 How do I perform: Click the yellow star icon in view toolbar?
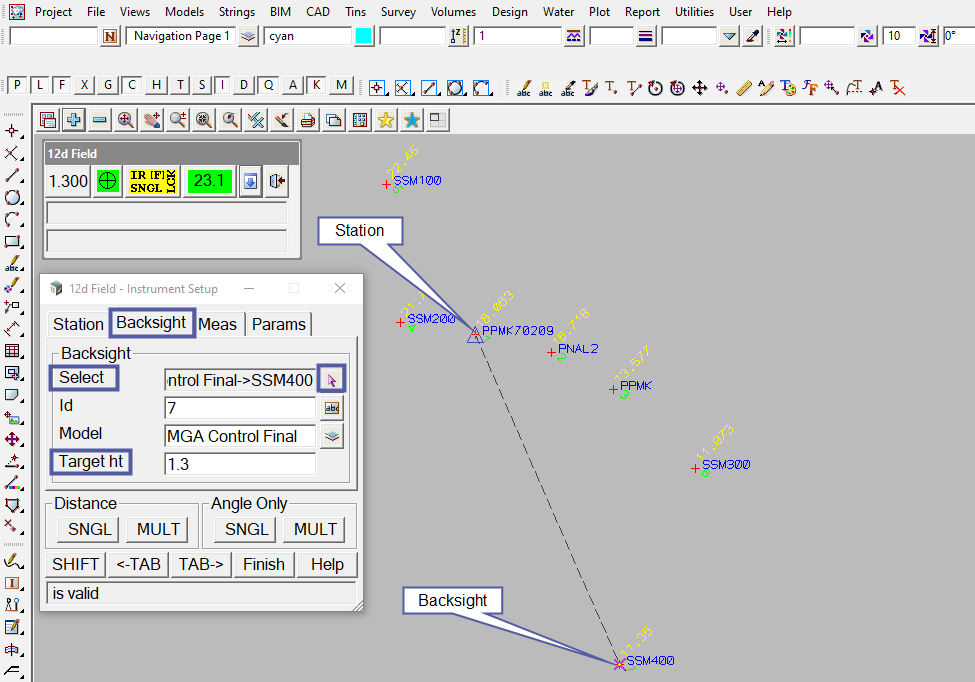click(386, 120)
